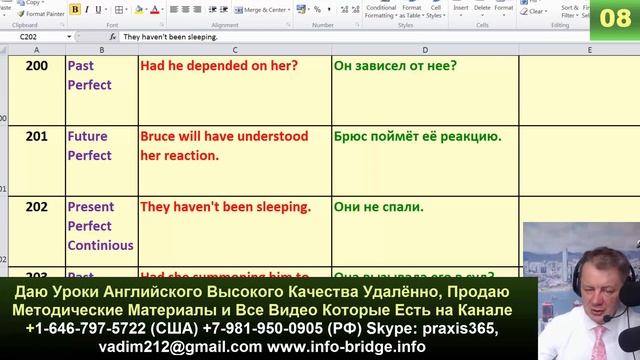
Task: Click the Increase Decimal icon
Action: [344, 9]
